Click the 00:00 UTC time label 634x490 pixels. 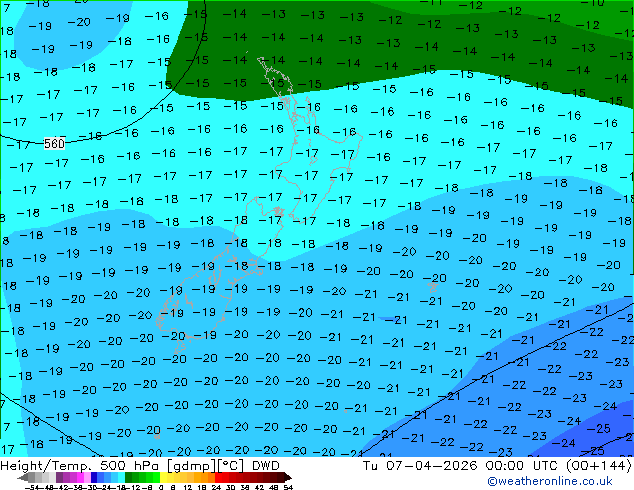(x=522, y=466)
